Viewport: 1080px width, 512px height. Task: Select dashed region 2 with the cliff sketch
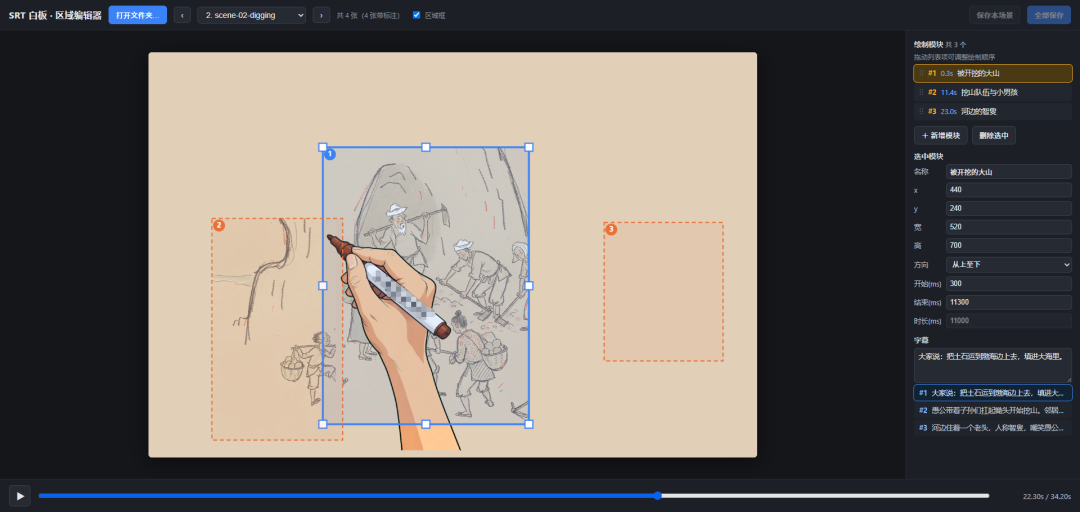coord(277,329)
